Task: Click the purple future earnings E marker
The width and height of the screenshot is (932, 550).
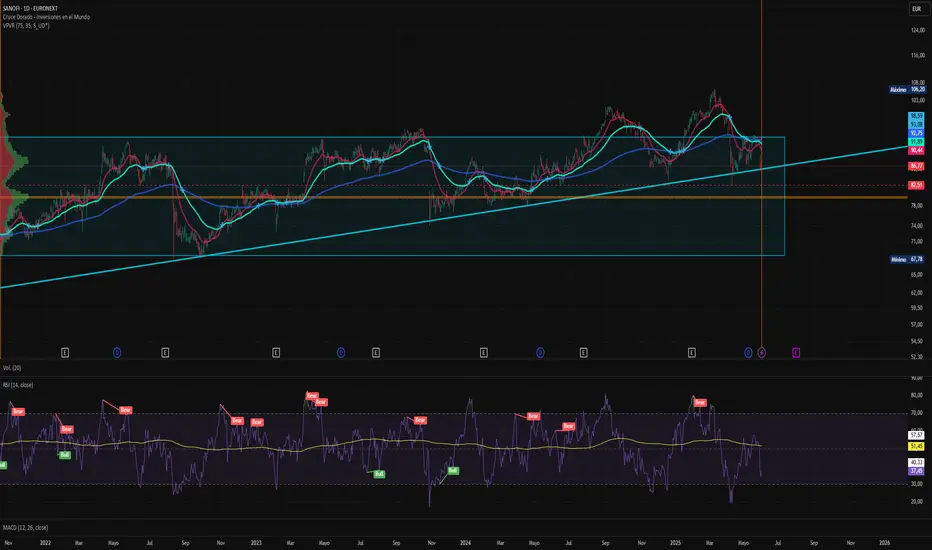Action: coord(796,352)
